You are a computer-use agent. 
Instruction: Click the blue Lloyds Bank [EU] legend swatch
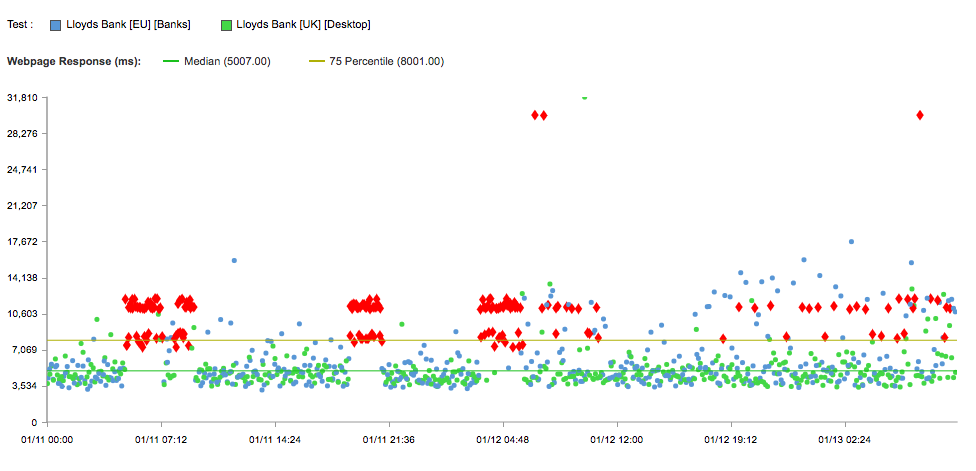pyautogui.click(x=55, y=25)
